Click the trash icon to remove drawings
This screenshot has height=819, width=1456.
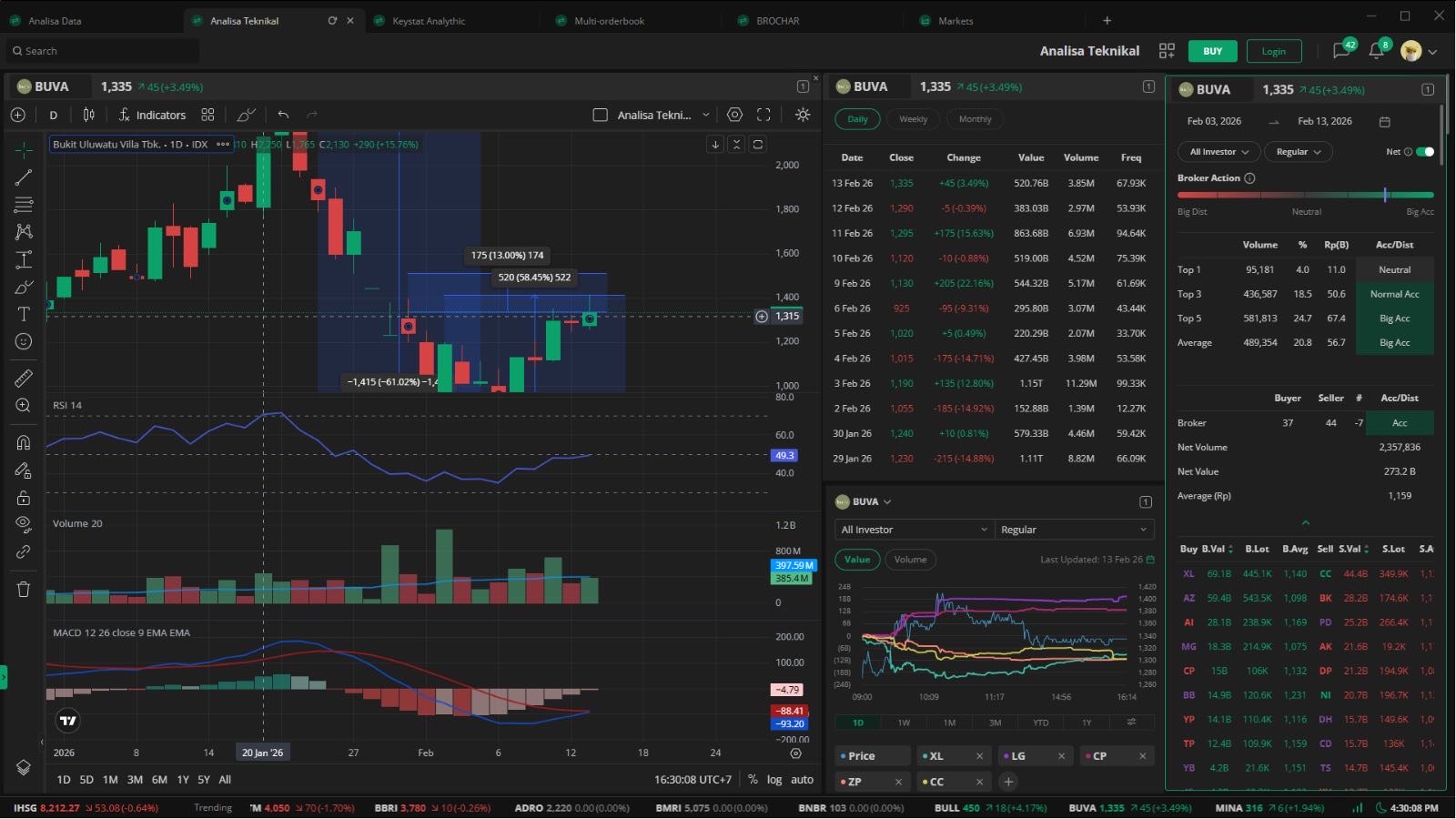point(24,589)
